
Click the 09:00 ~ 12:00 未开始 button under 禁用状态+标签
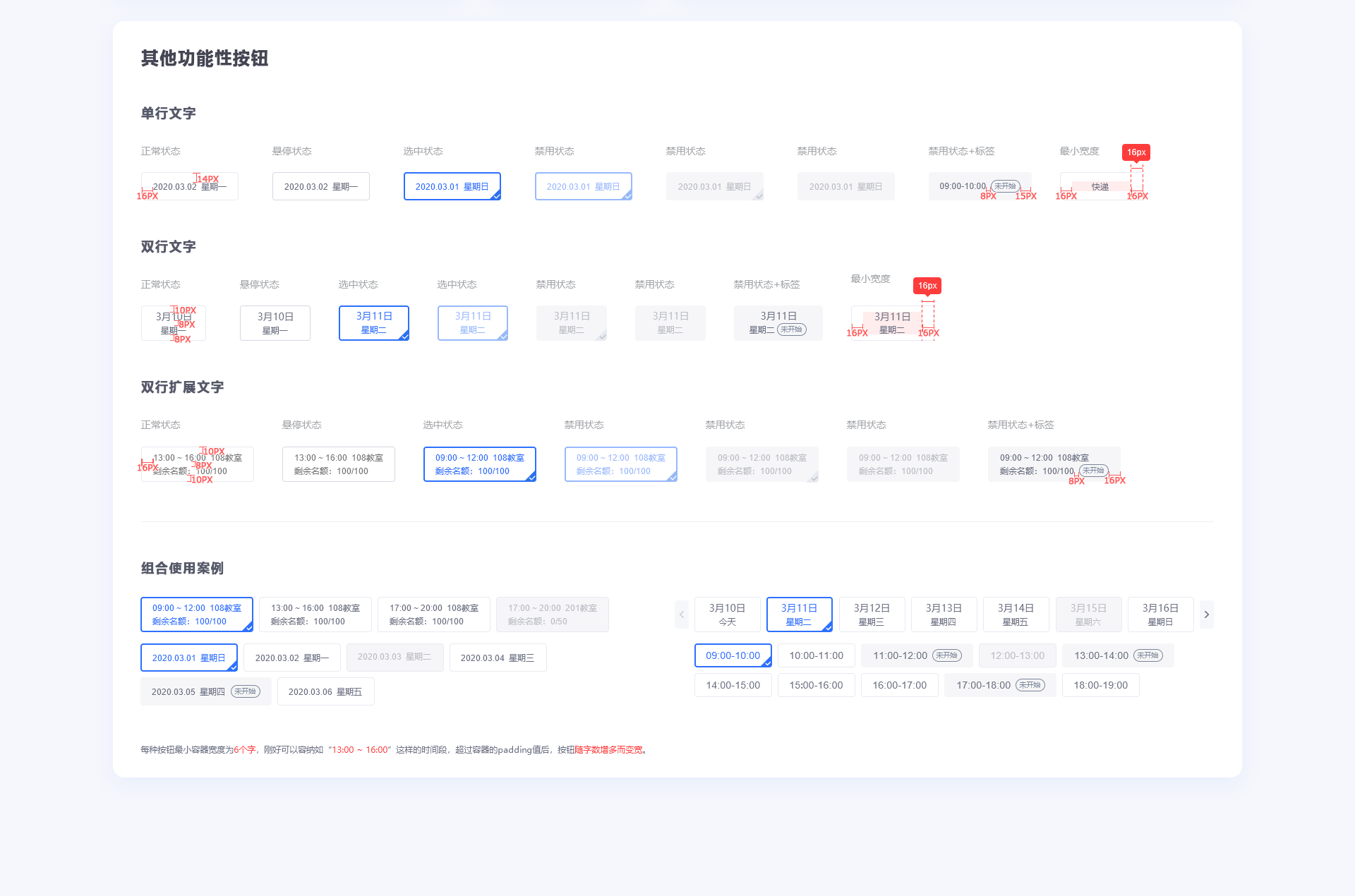(x=1054, y=464)
